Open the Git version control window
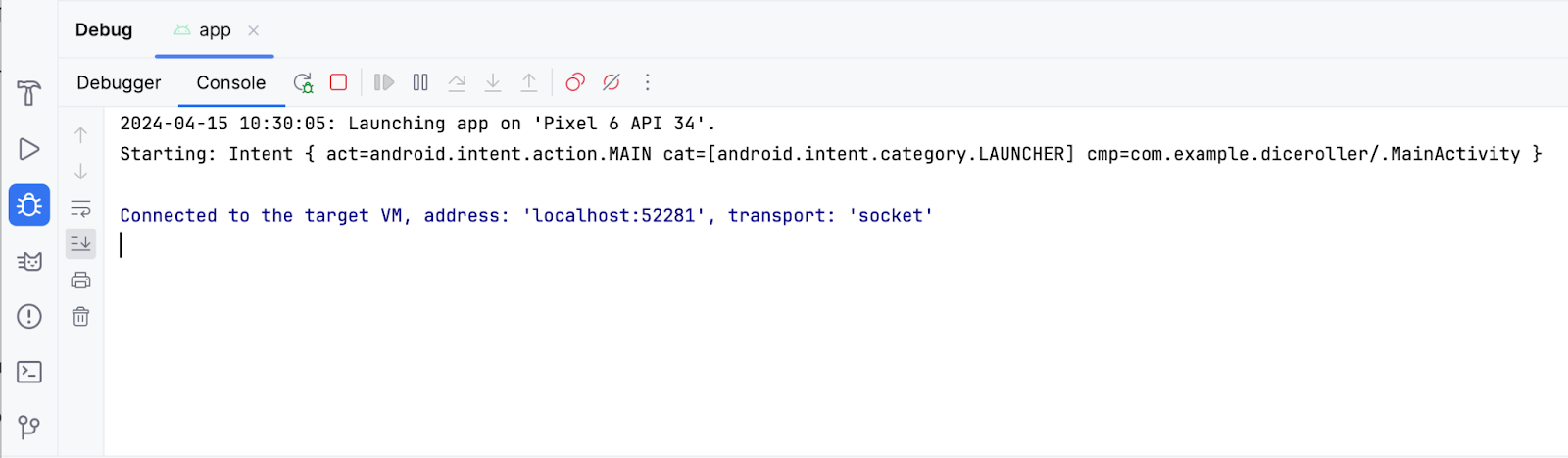1568x458 pixels. 28,427
